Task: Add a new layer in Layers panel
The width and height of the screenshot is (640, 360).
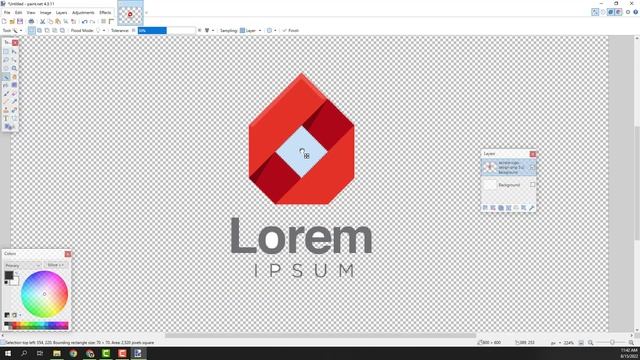Action: coord(485,208)
